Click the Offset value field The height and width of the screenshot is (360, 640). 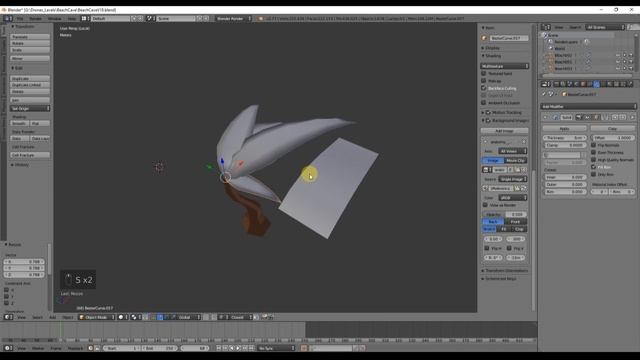tap(613, 138)
